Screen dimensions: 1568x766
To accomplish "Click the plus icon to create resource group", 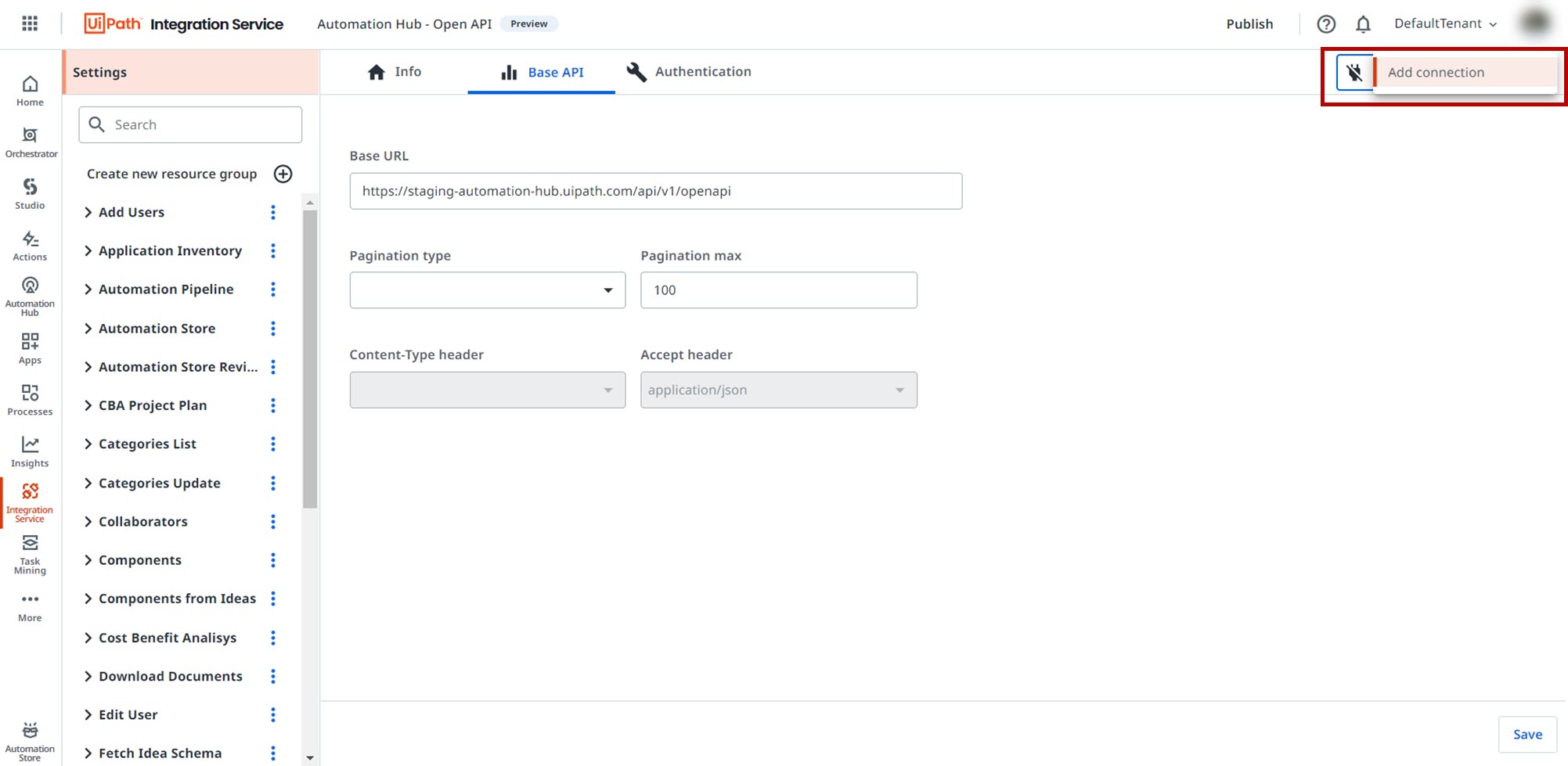I will (283, 174).
